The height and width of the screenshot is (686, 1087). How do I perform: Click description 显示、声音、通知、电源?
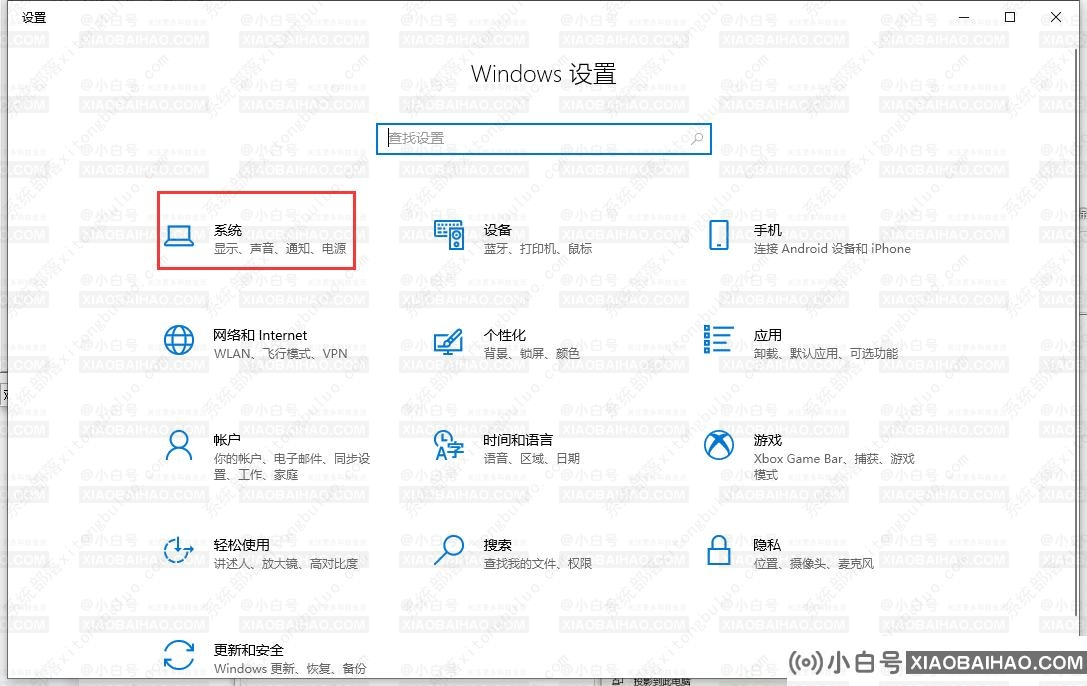coord(280,248)
